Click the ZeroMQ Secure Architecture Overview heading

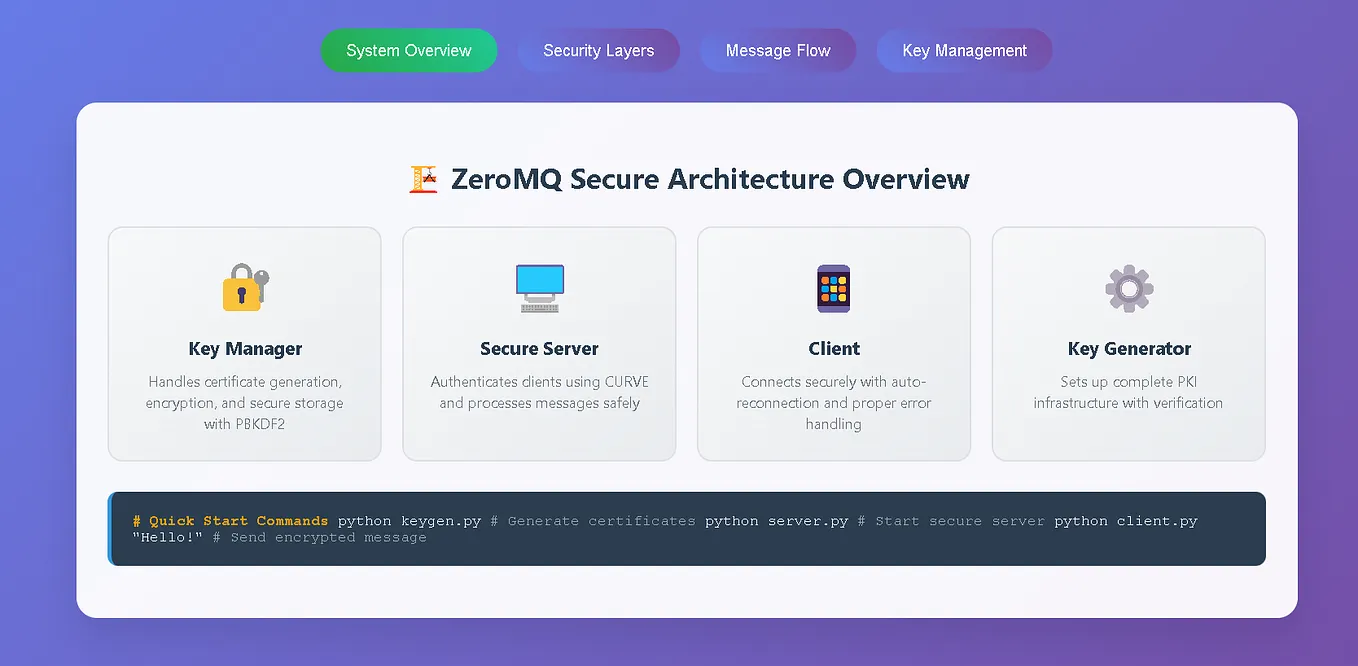[x=711, y=179]
